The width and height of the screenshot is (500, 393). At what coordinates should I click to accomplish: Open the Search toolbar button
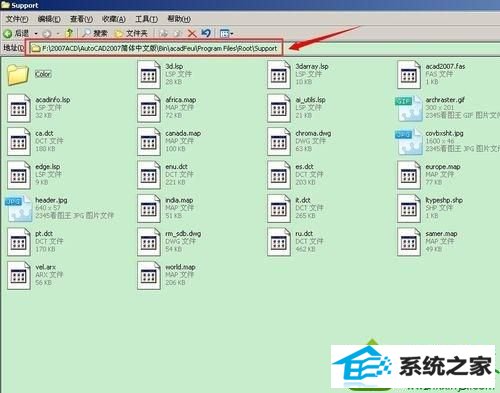pyautogui.click(x=95, y=33)
